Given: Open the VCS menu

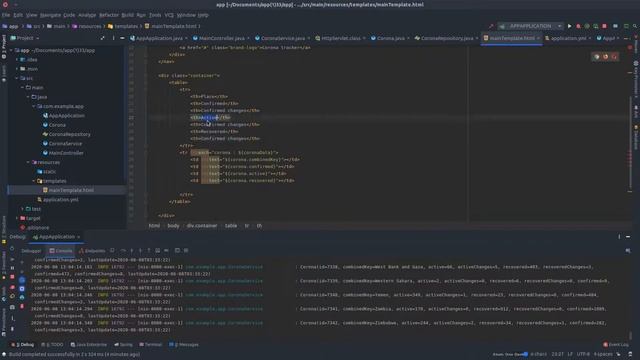Looking at the screenshot, I should coord(169,15).
